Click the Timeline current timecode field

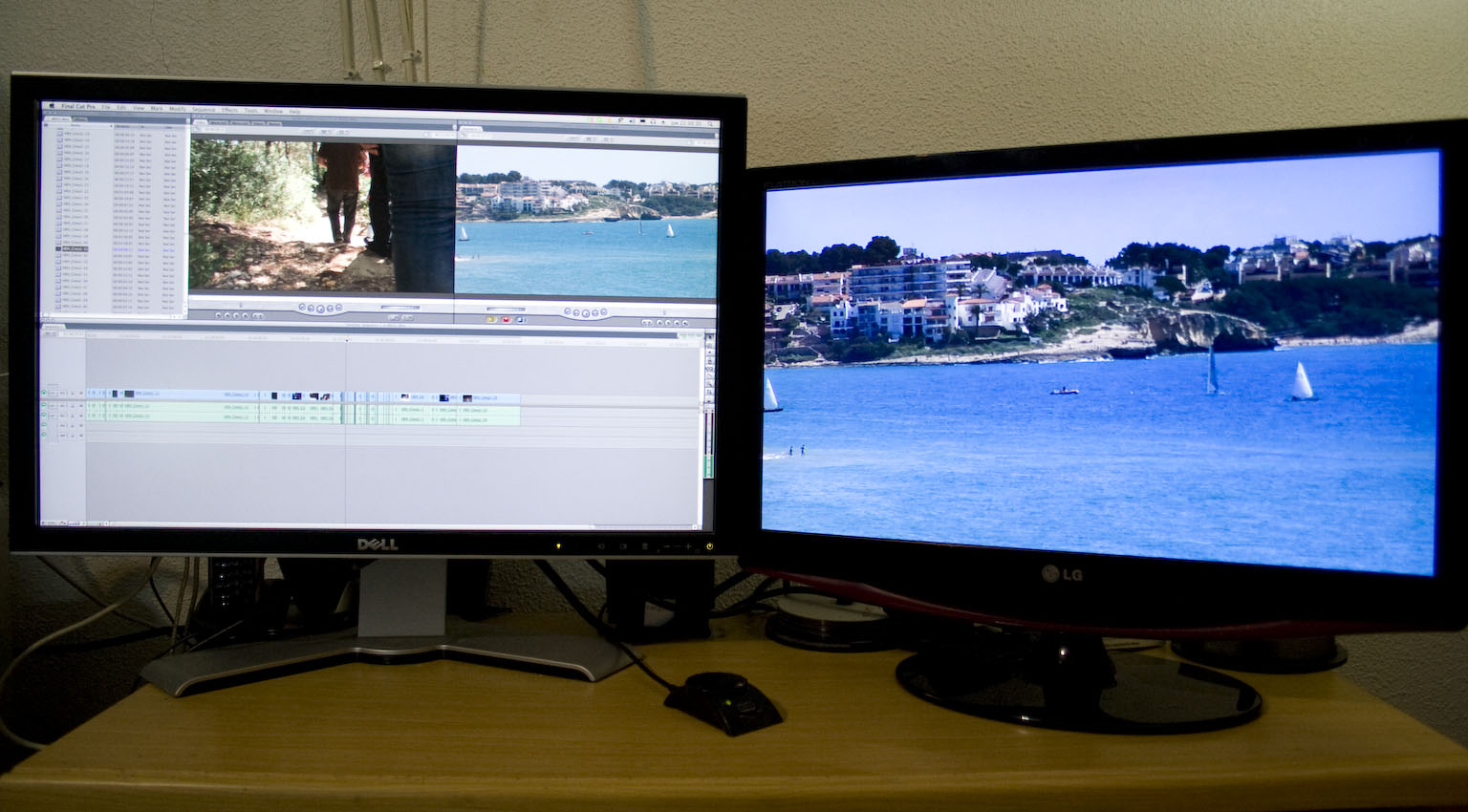pos(73,334)
